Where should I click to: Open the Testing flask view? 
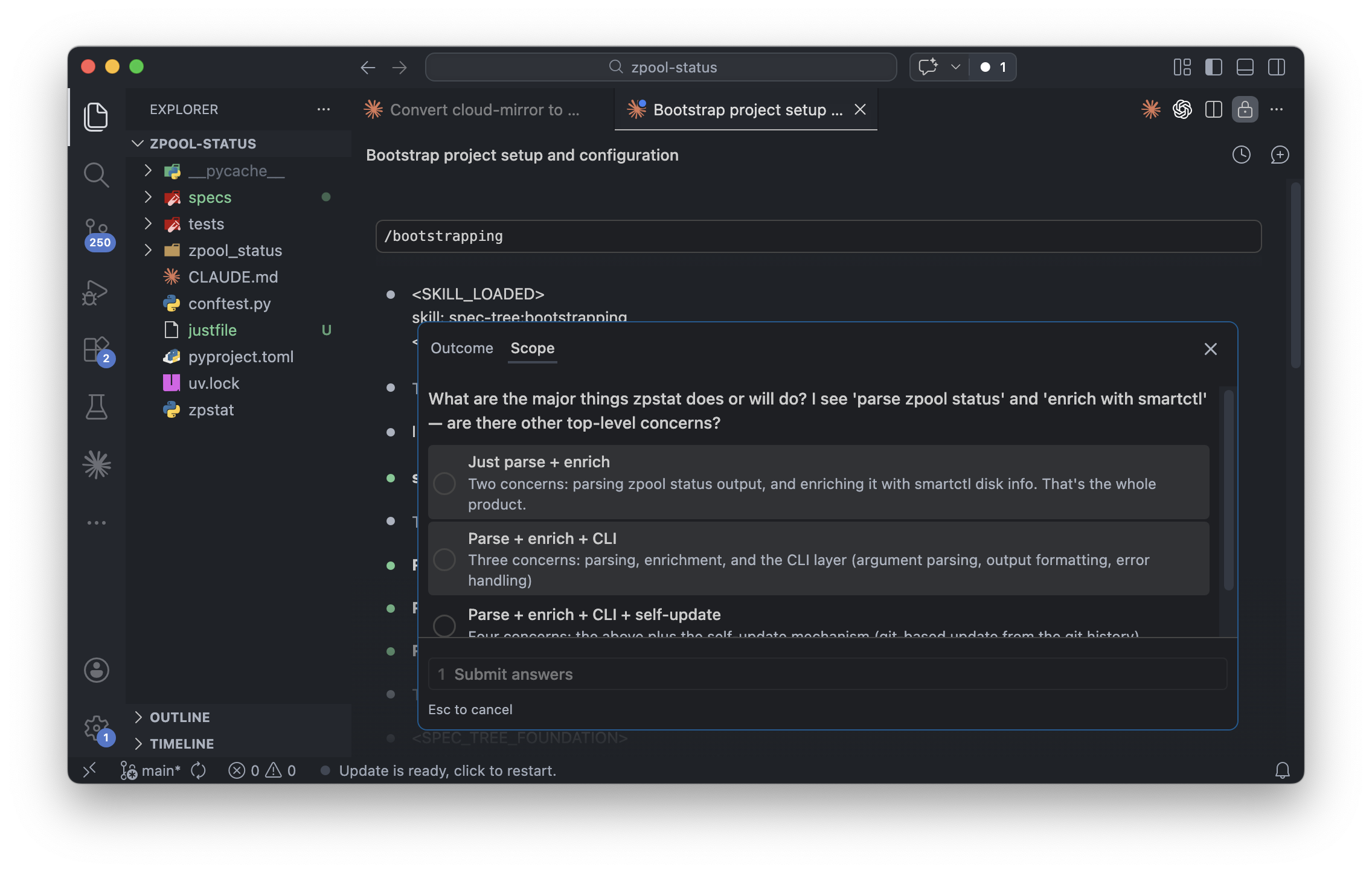97,407
